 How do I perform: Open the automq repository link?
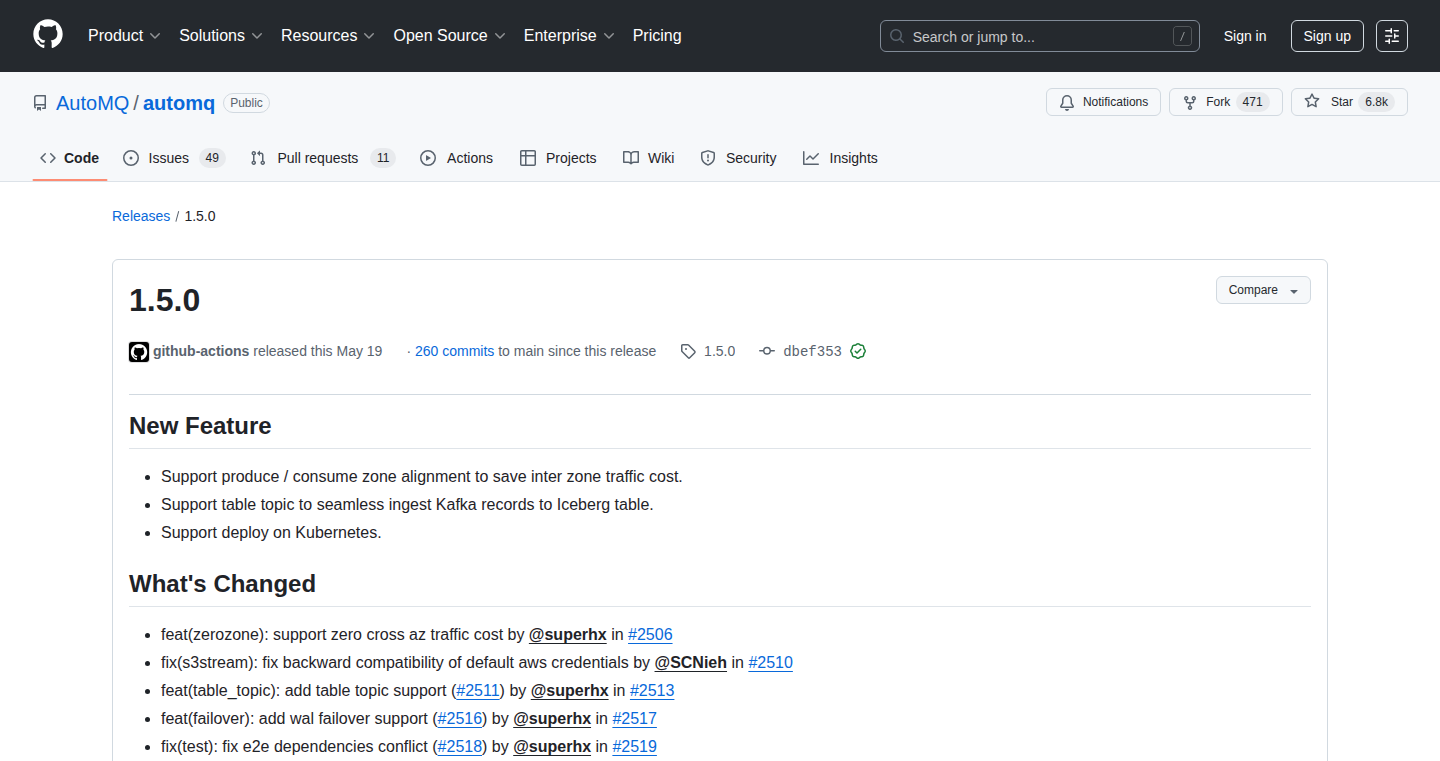pos(179,103)
